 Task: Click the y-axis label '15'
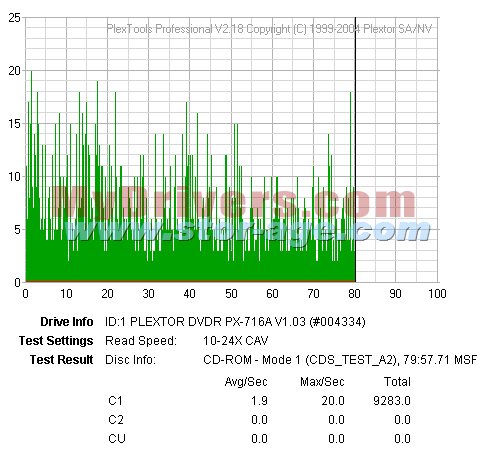[15, 124]
